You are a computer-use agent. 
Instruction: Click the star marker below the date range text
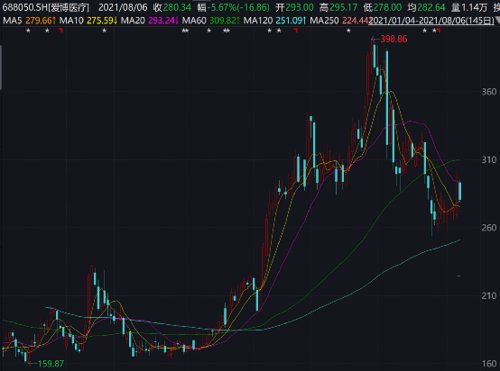click(x=425, y=31)
